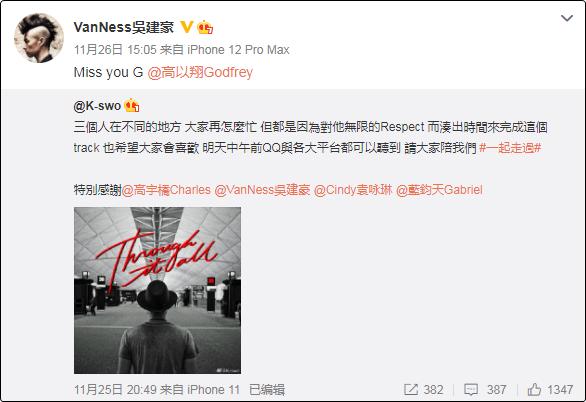Screen dimensions: 586x402
Task: Open the post options chevron menu
Action: click(567, 18)
